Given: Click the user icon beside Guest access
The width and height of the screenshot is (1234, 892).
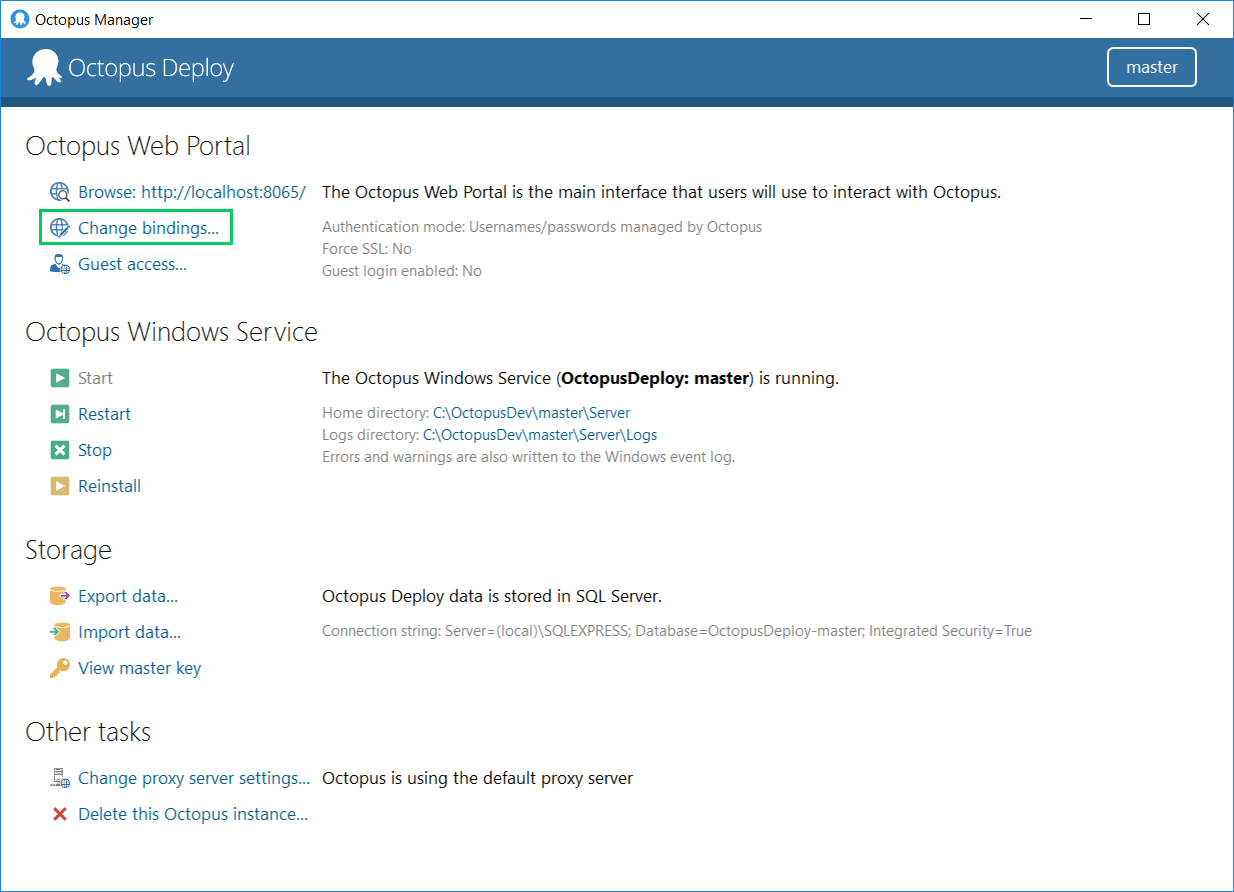Looking at the screenshot, I should (x=60, y=264).
